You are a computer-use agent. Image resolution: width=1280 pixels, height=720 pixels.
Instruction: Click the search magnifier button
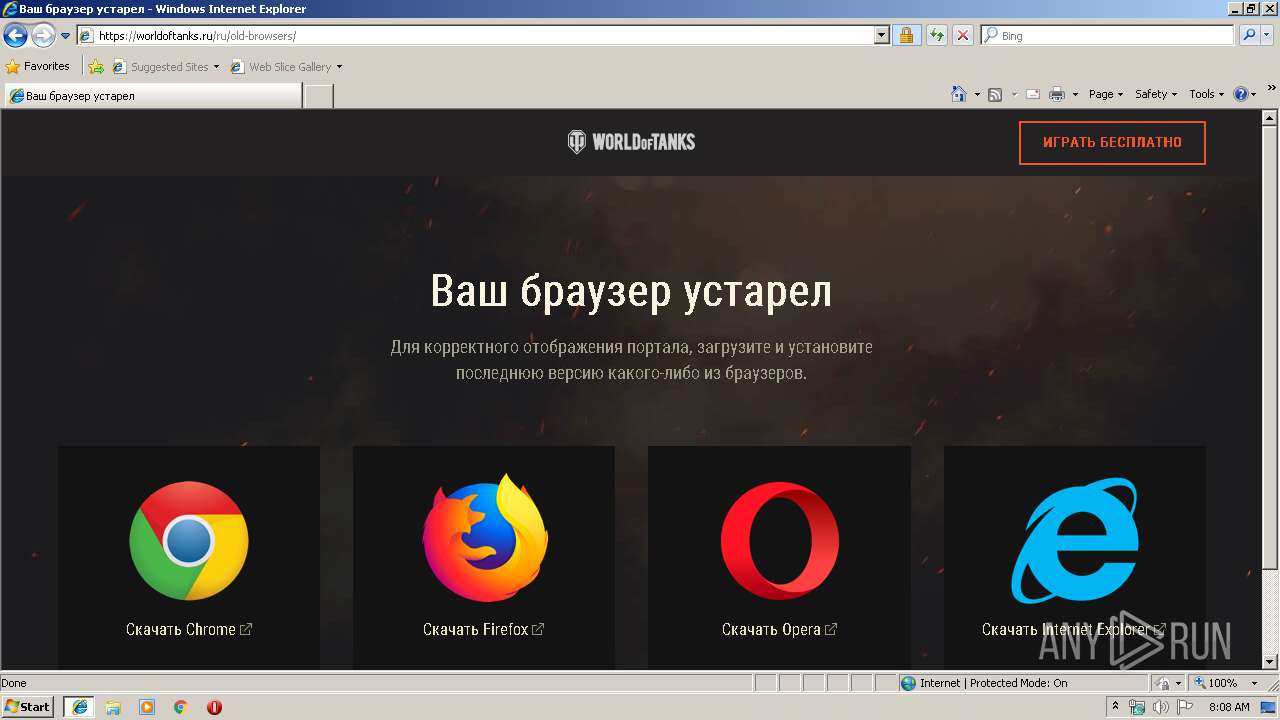1249,35
